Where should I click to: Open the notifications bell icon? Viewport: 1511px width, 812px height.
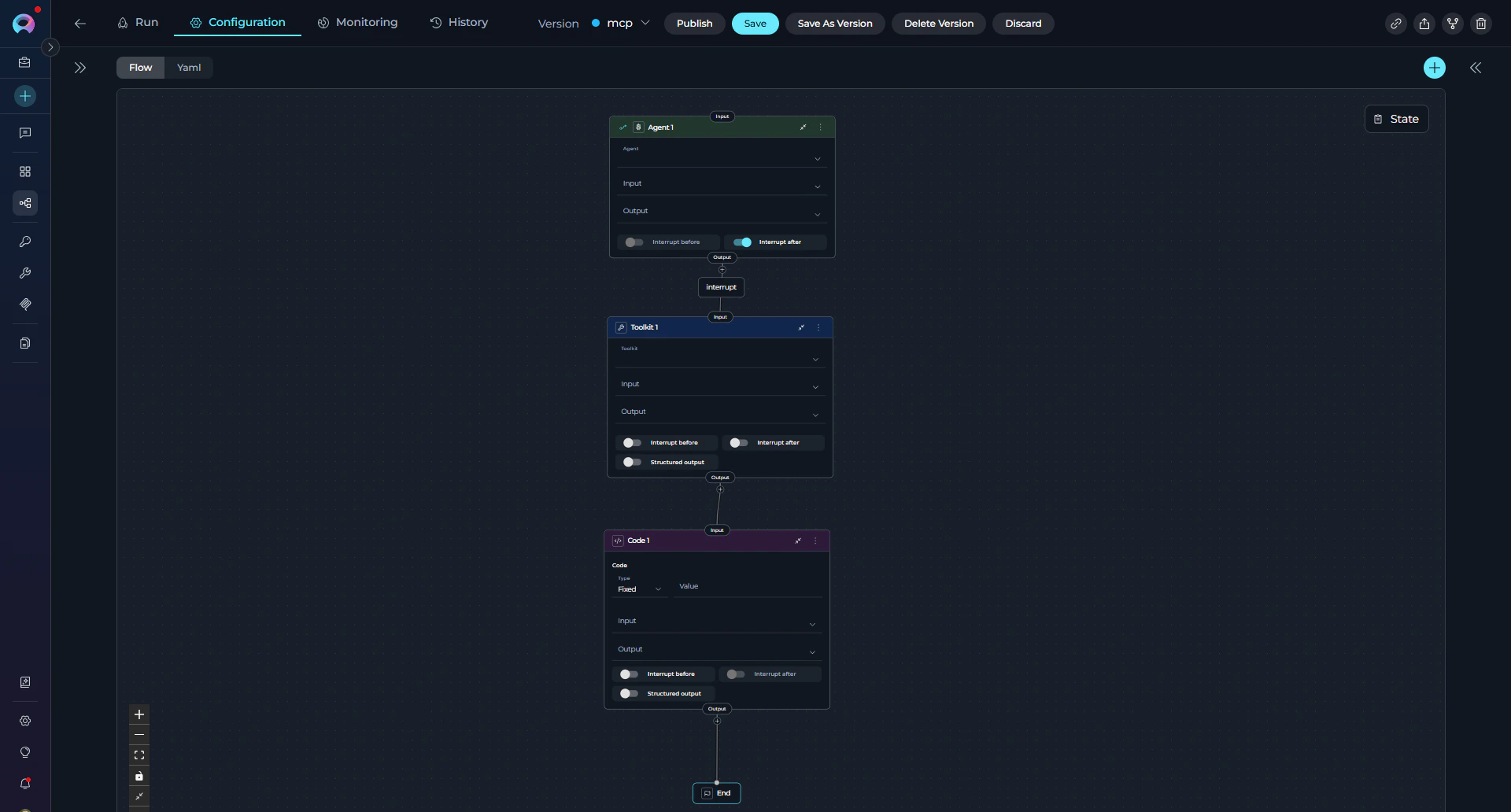25,784
